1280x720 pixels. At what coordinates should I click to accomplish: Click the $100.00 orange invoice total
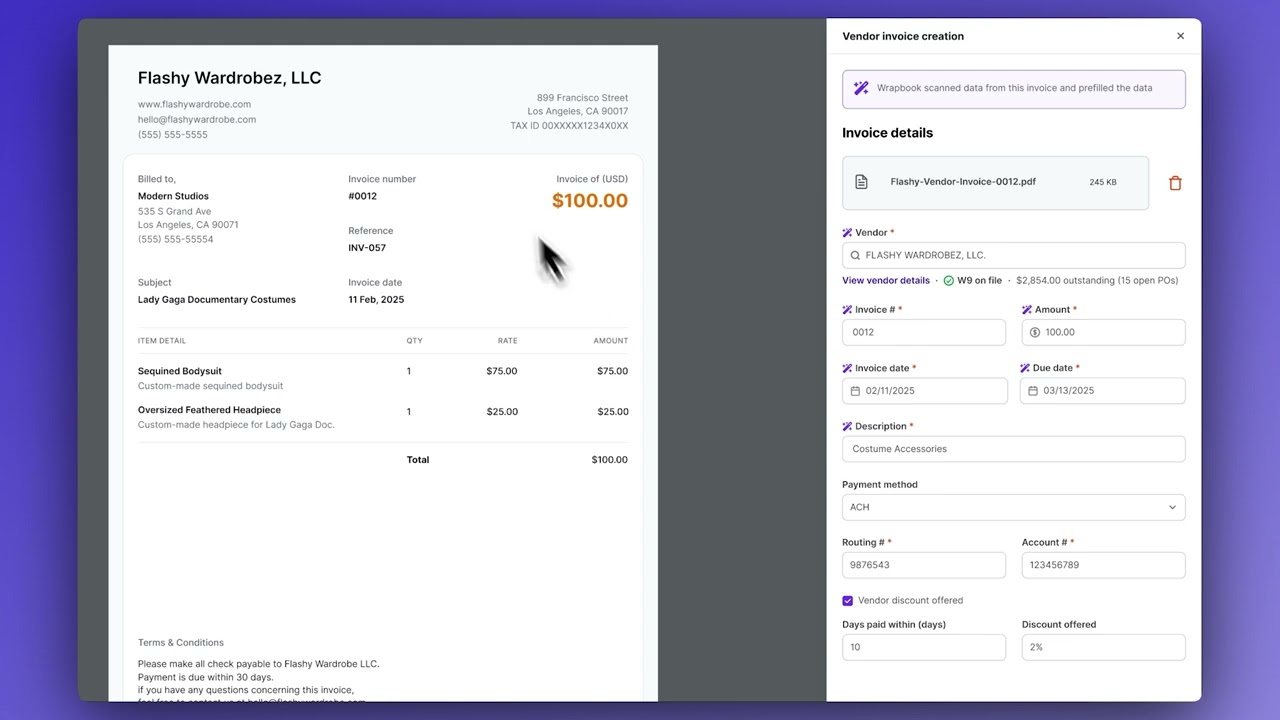tap(590, 201)
